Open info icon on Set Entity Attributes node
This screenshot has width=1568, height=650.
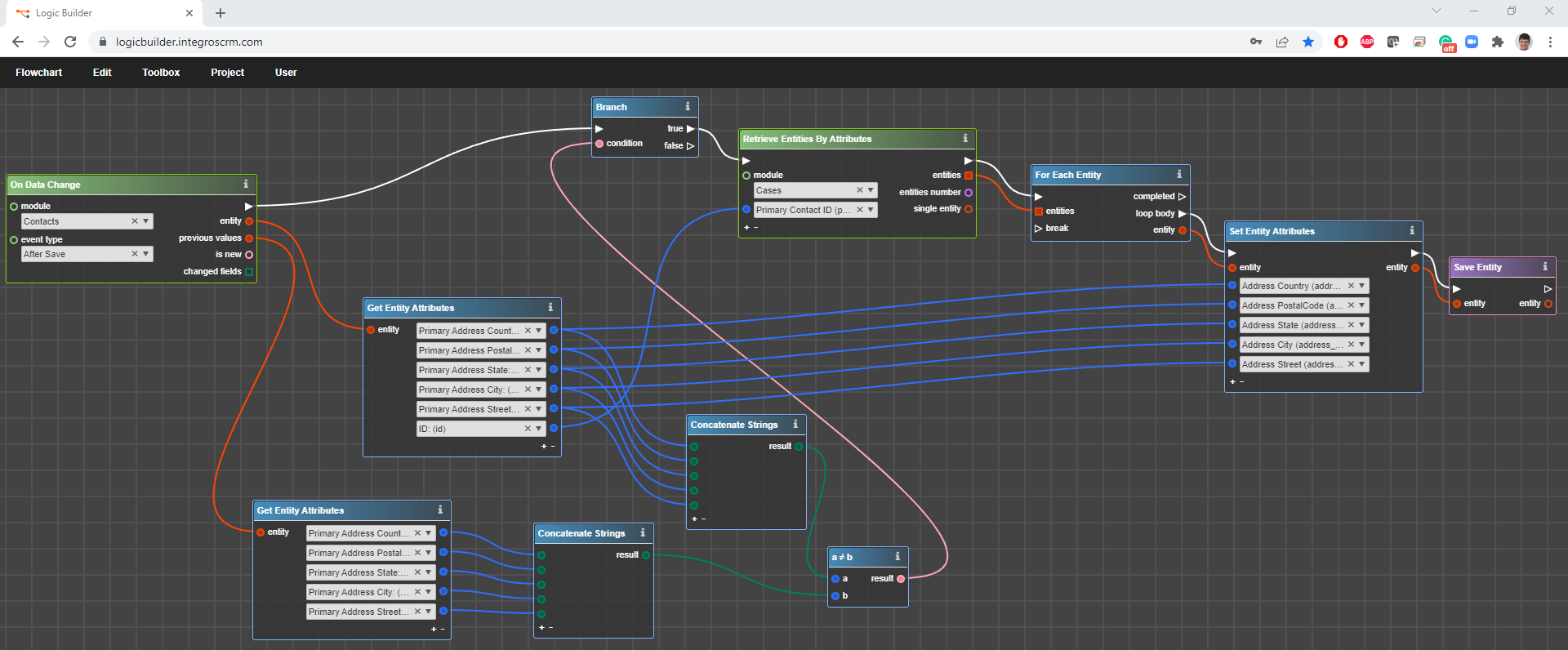pyautogui.click(x=1412, y=230)
